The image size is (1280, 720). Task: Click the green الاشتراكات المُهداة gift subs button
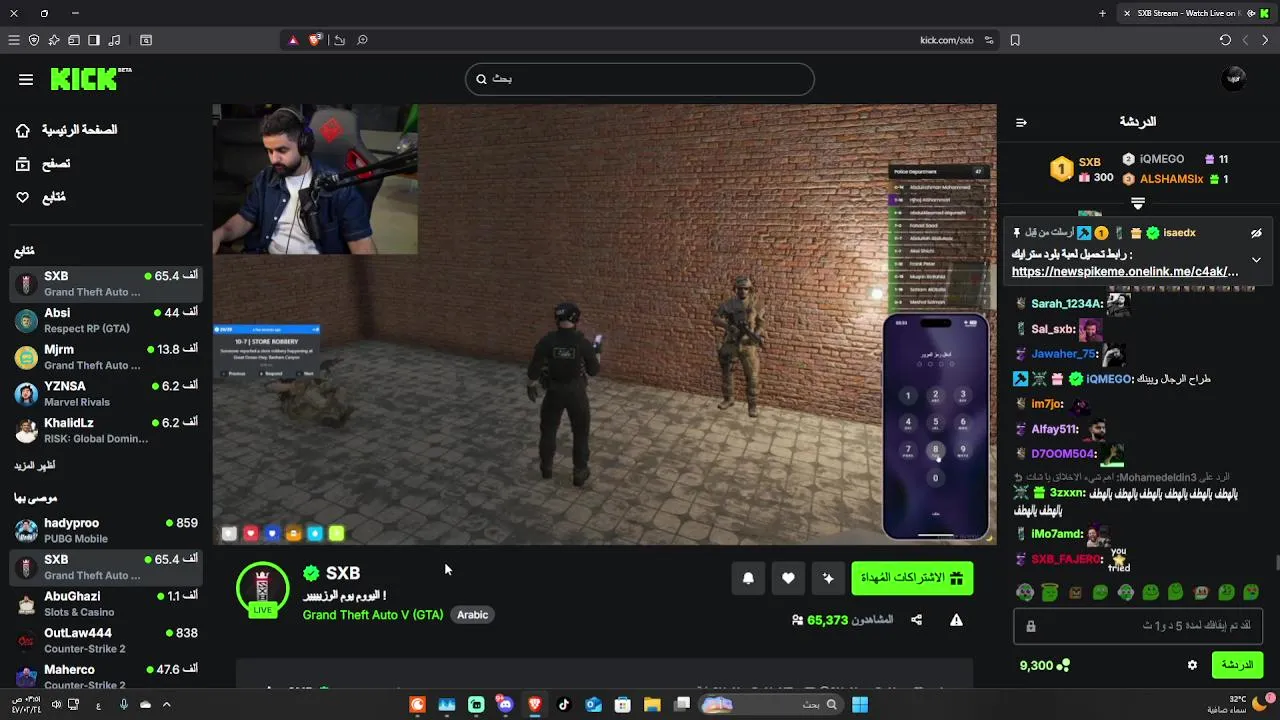click(912, 578)
